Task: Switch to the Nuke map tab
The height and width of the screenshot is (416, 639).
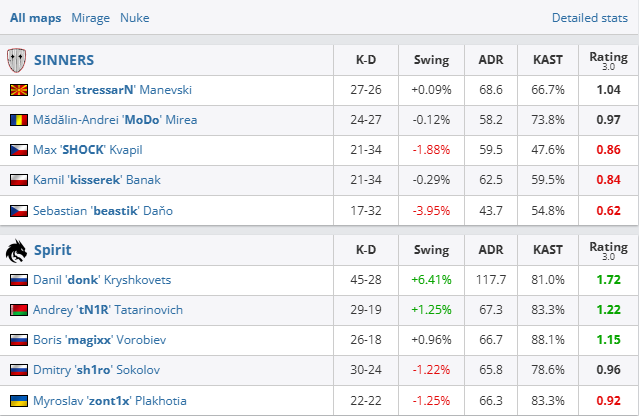Action: pyautogui.click(x=135, y=18)
